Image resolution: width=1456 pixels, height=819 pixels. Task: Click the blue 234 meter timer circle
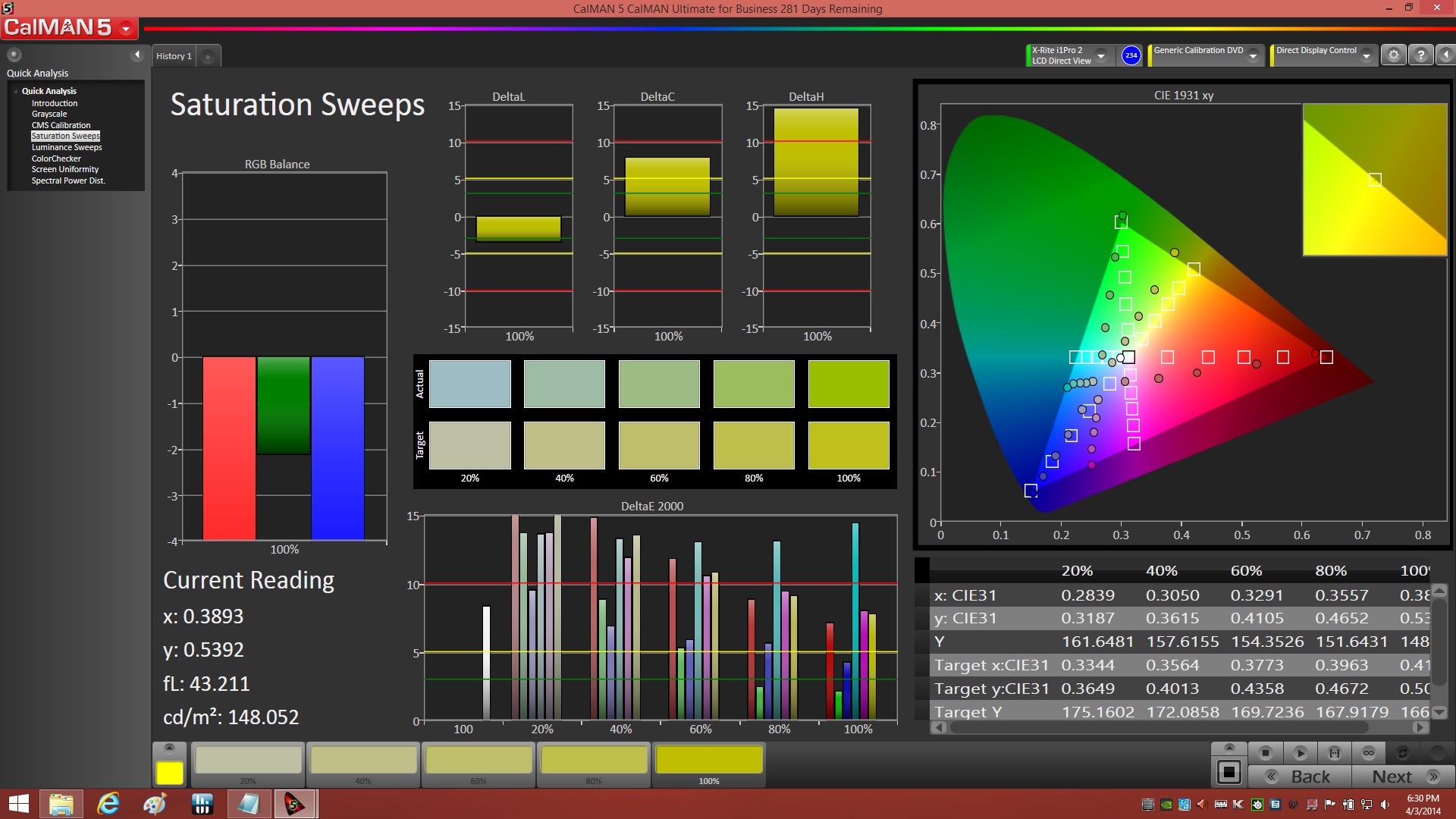tap(1131, 55)
